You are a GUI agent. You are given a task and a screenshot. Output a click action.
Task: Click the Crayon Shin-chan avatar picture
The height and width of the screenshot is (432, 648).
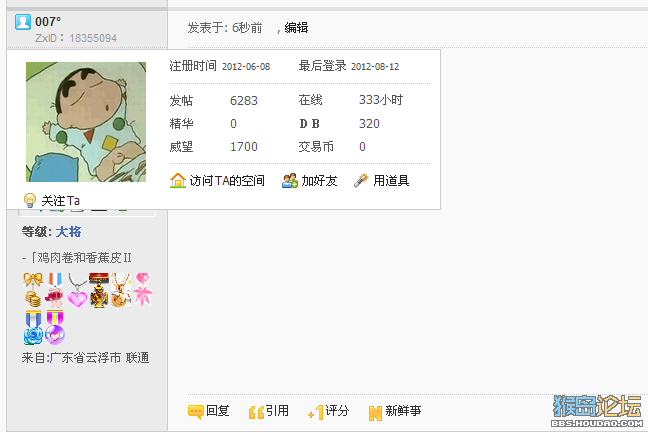click(86, 122)
